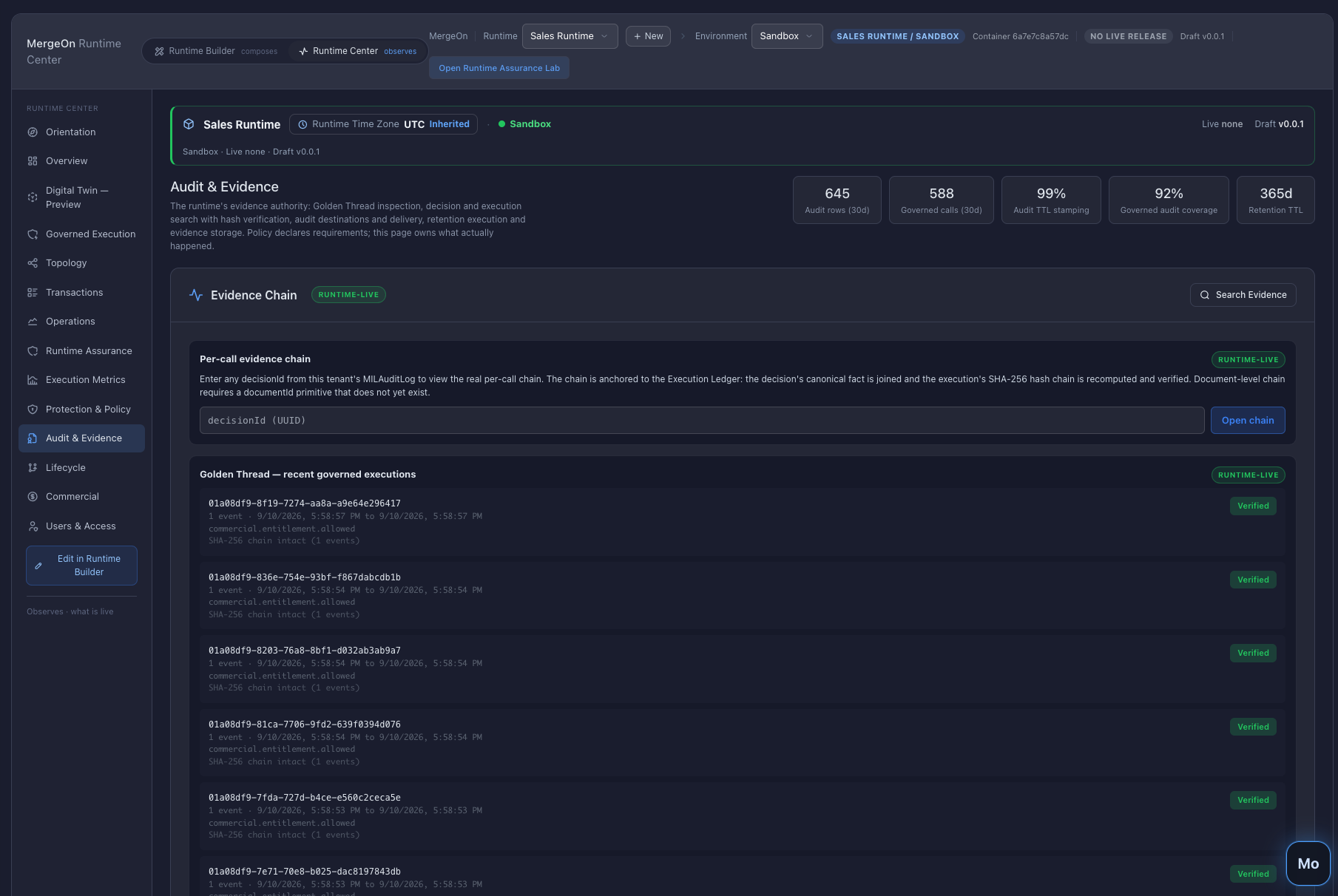Screen dimensions: 1338x896
Task: Click the New runtime button
Action: (648, 36)
